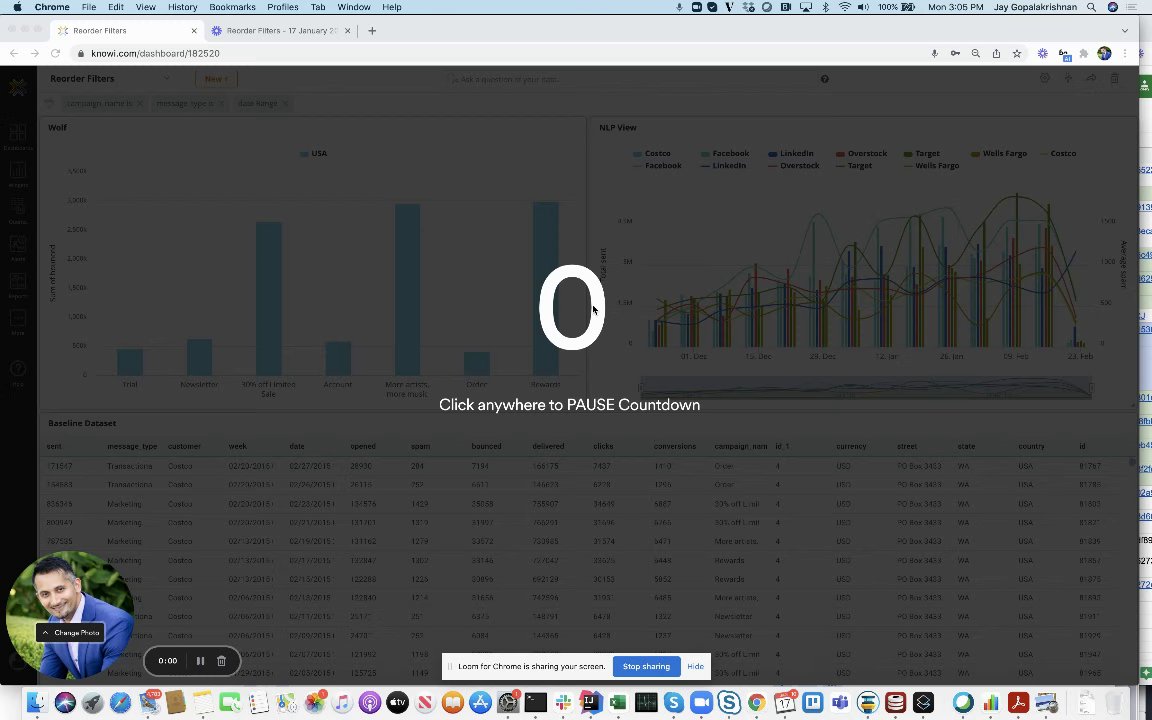The height and width of the screenshot is (720, 1152).
Task: Open the tab search chevron
Action: click(x=1125, y=31)
